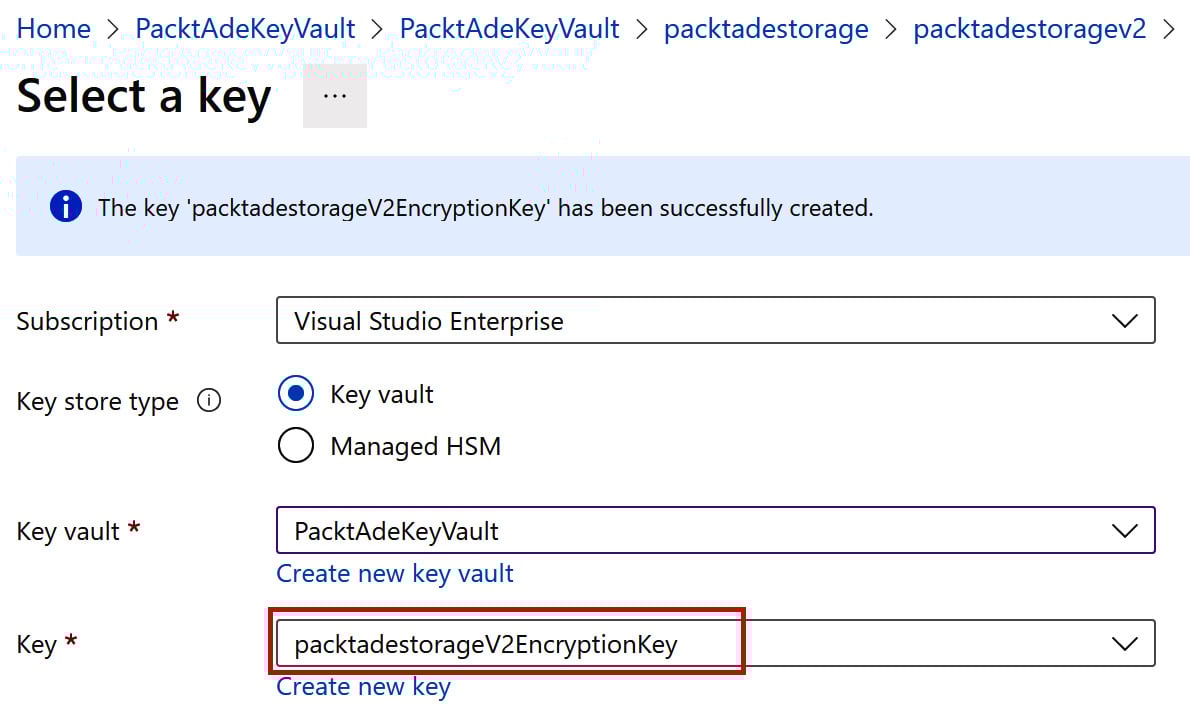Select the Managed HSM radio button
1190x720 pixels.
(296, 445)
